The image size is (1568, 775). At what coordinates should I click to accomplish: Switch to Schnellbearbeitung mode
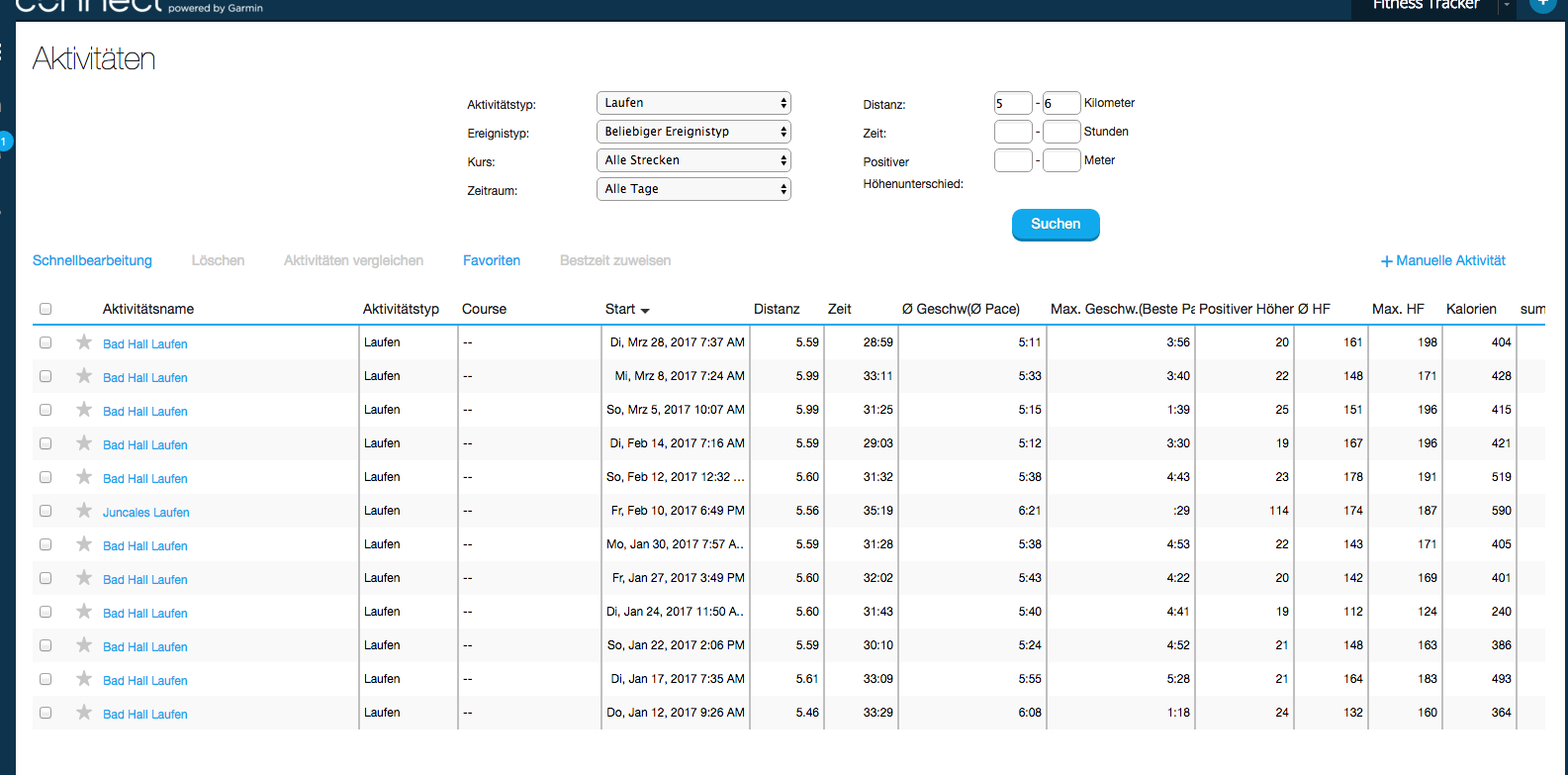[92, 260]
